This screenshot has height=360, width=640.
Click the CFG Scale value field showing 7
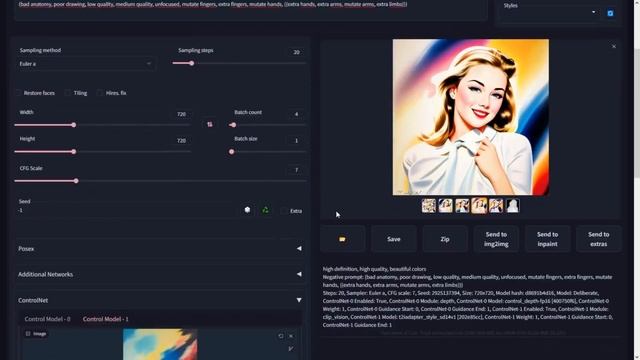point(296,170)
